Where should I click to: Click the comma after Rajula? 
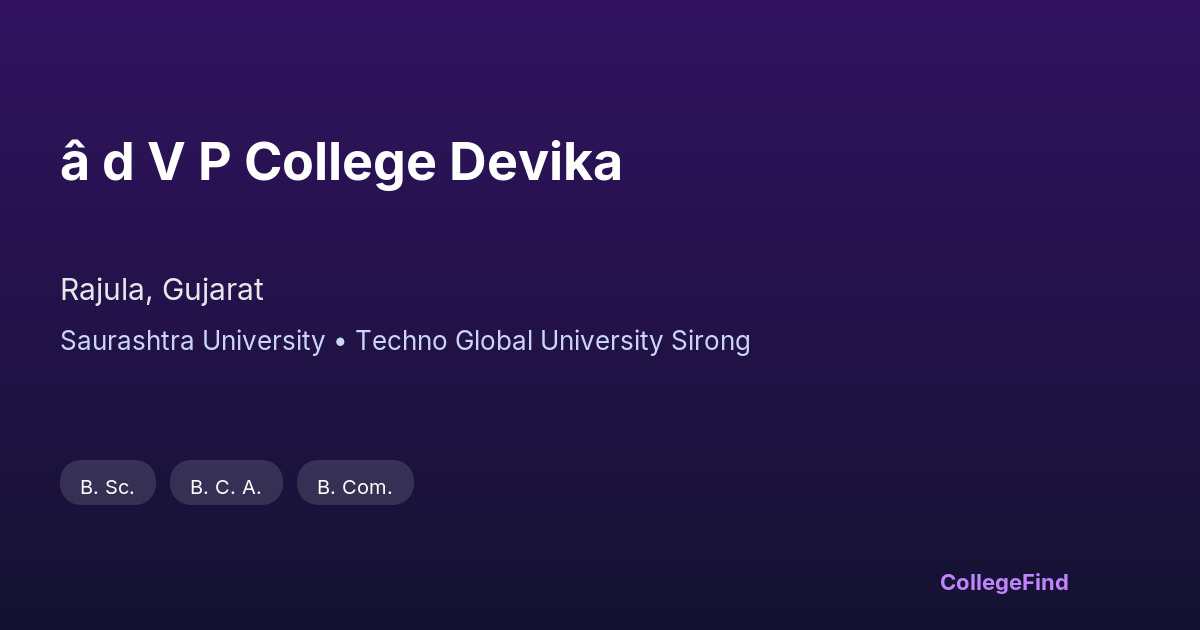click(151, 298)
